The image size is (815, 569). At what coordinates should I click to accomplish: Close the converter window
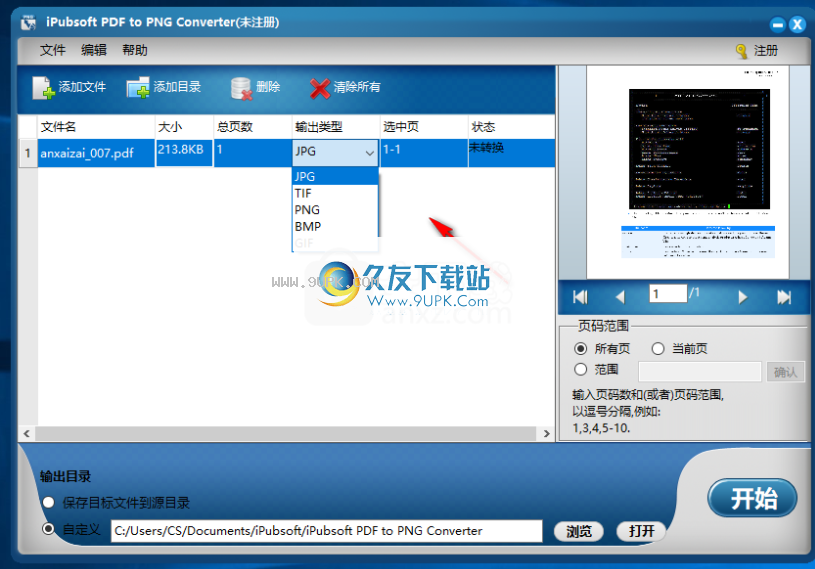797,24
